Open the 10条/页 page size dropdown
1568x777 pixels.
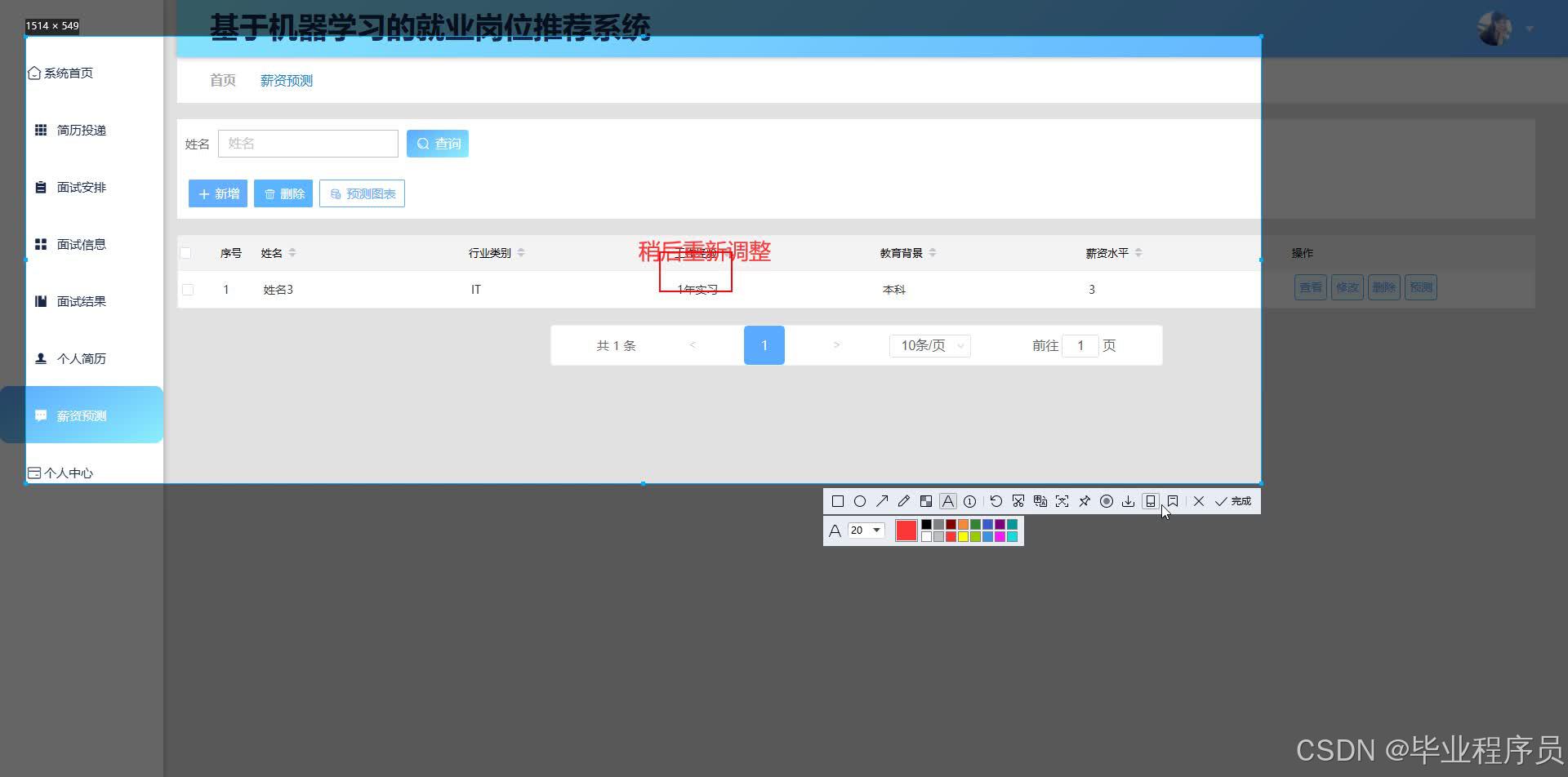(929, 345)
